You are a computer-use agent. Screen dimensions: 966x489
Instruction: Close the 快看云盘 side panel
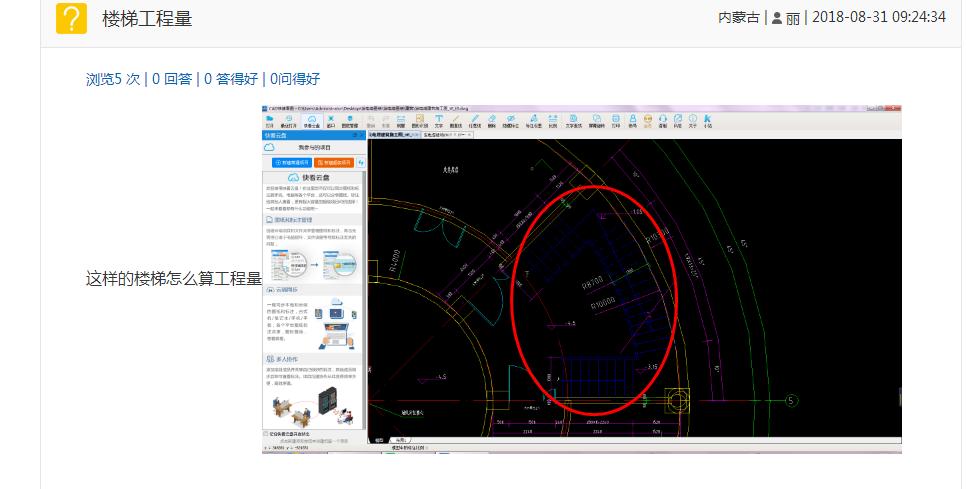[362, 135]
